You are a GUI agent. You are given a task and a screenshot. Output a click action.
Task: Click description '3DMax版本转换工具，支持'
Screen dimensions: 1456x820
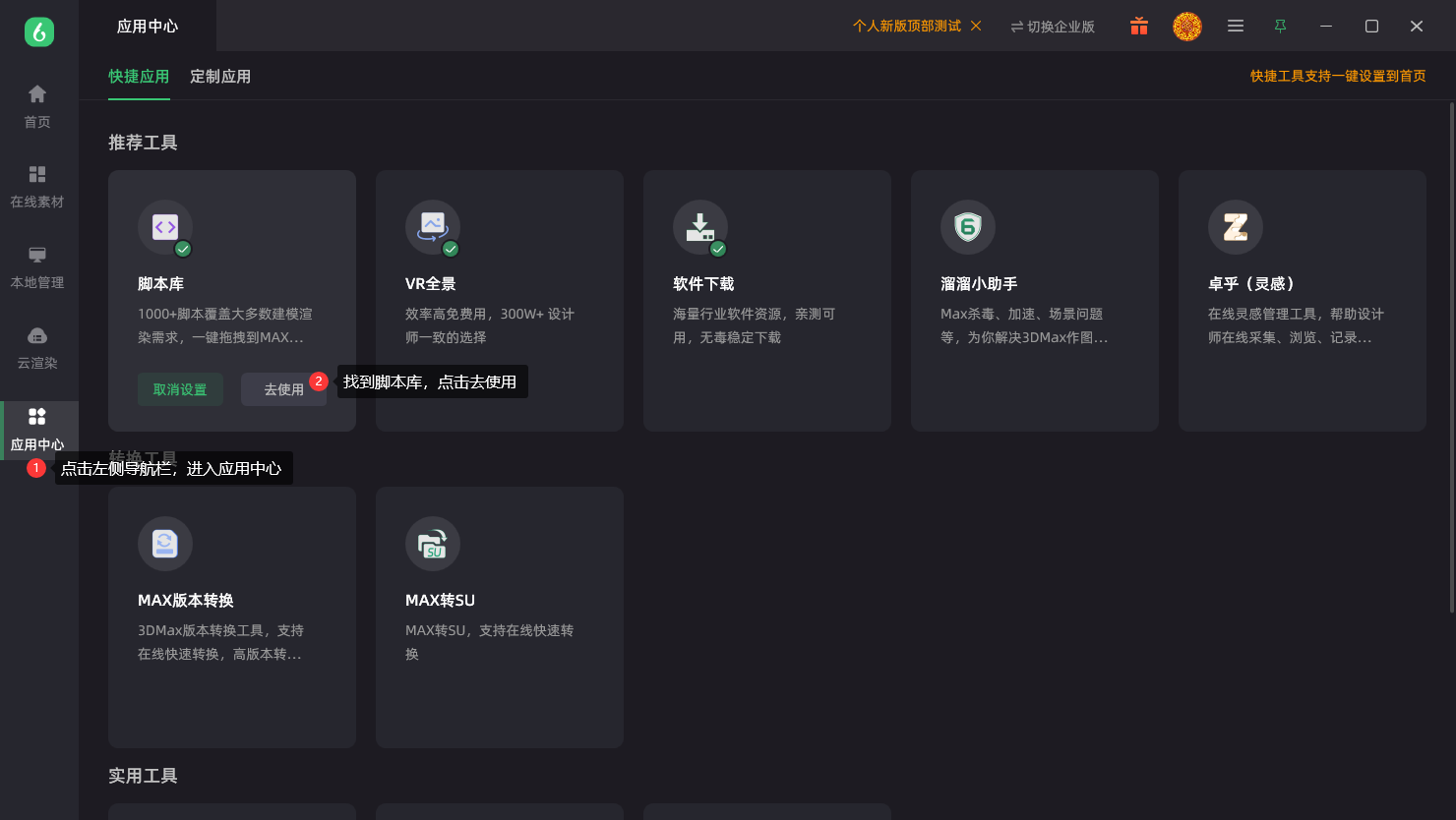coord(220,630)
